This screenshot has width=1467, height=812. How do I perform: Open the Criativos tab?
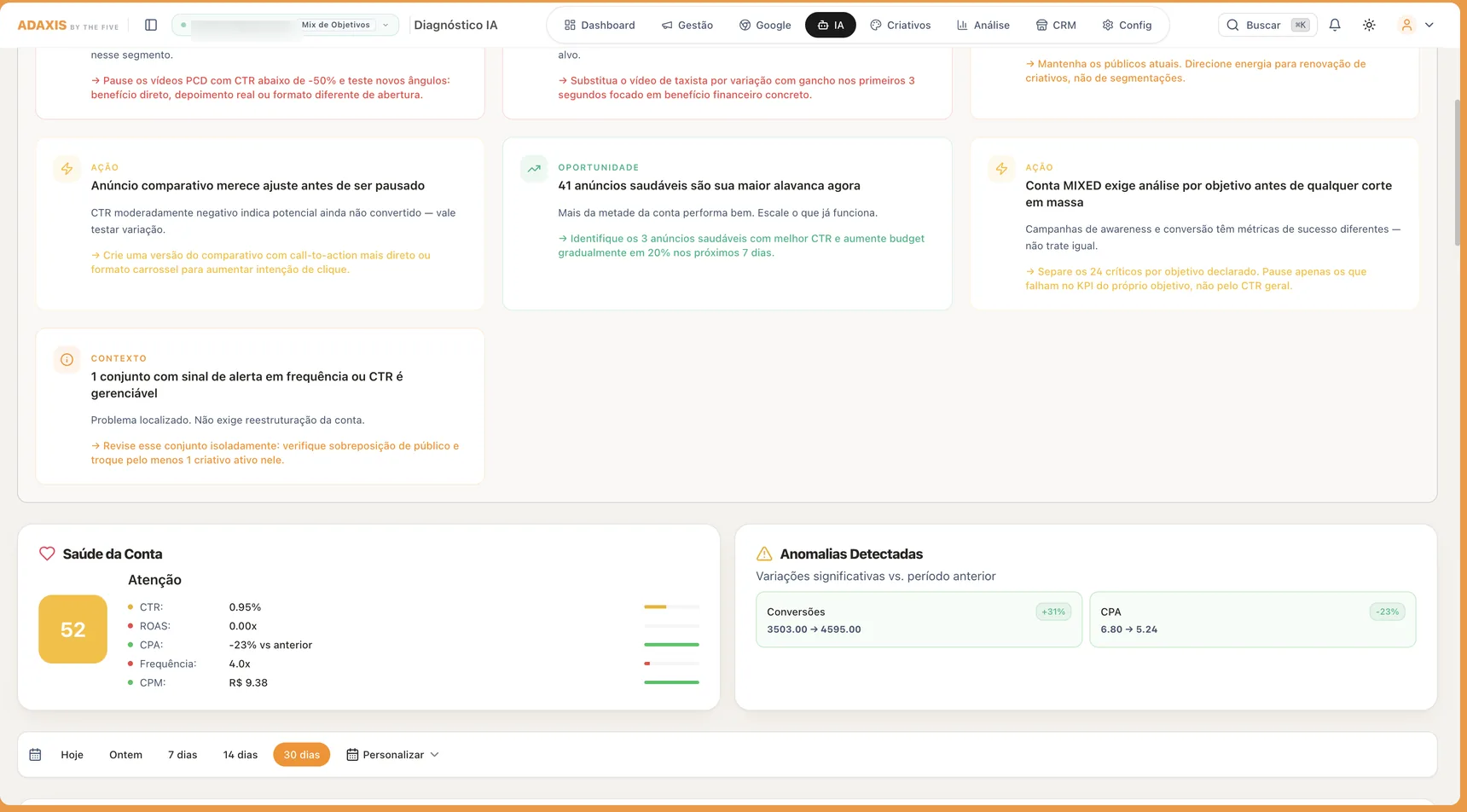(x=900, y=25)
